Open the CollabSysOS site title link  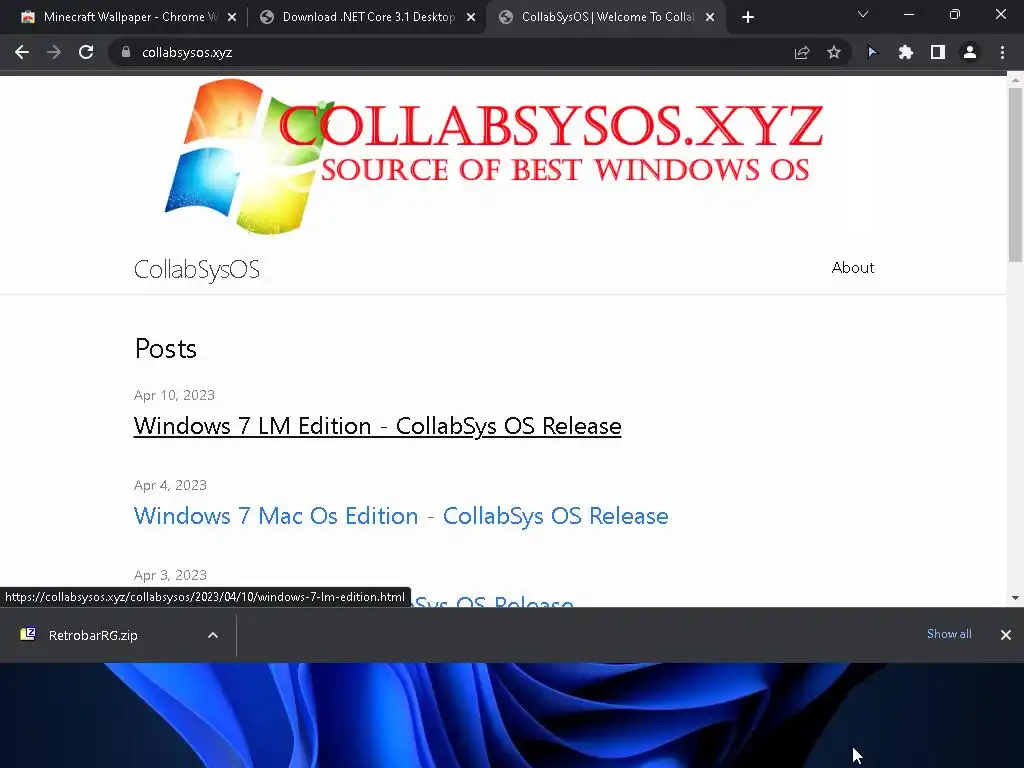tap(197, 269)
